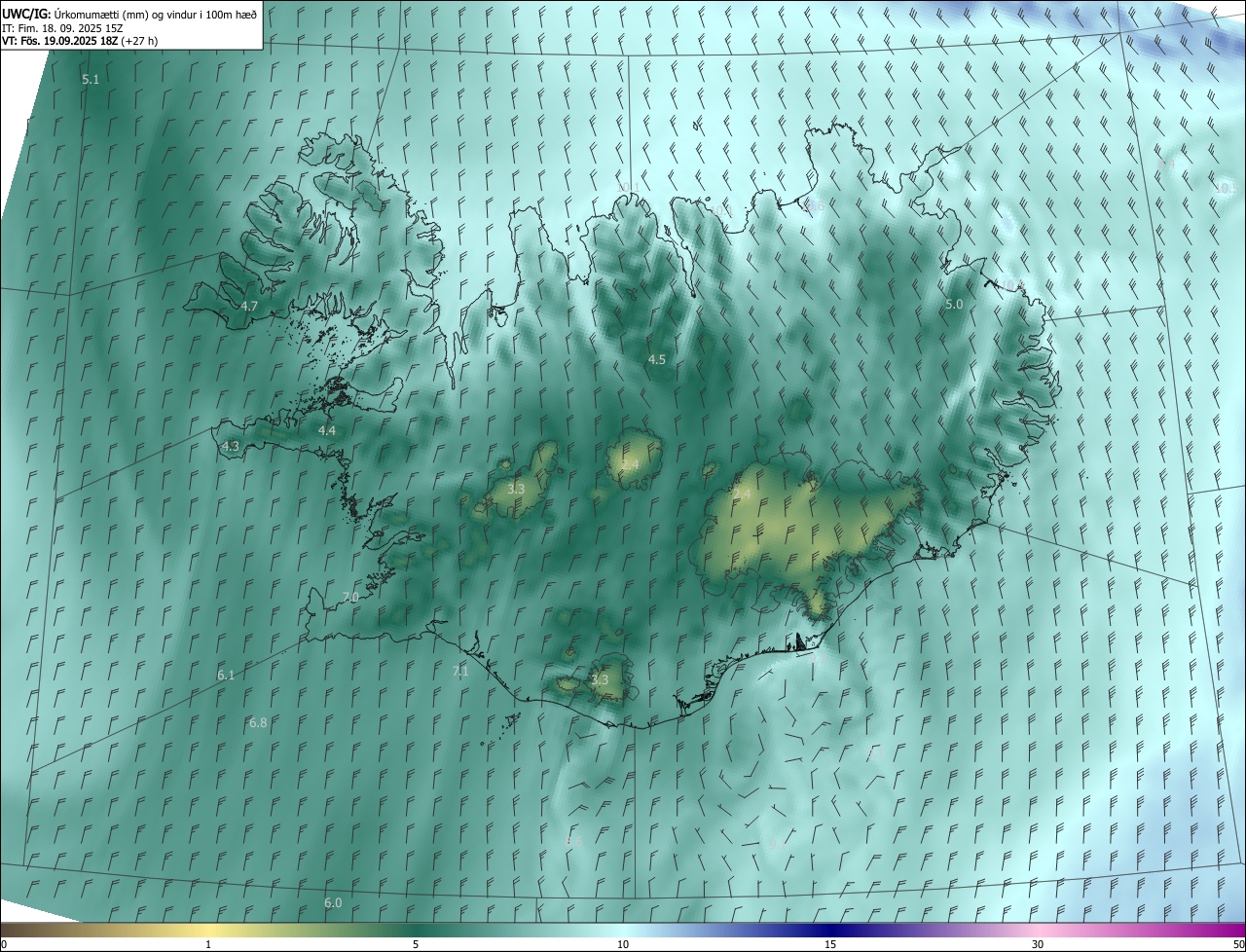1246x952 pixels.
Task: Select the 'IT: Fim. 18. 09. 2025 15Z' line
Action: 63,27
